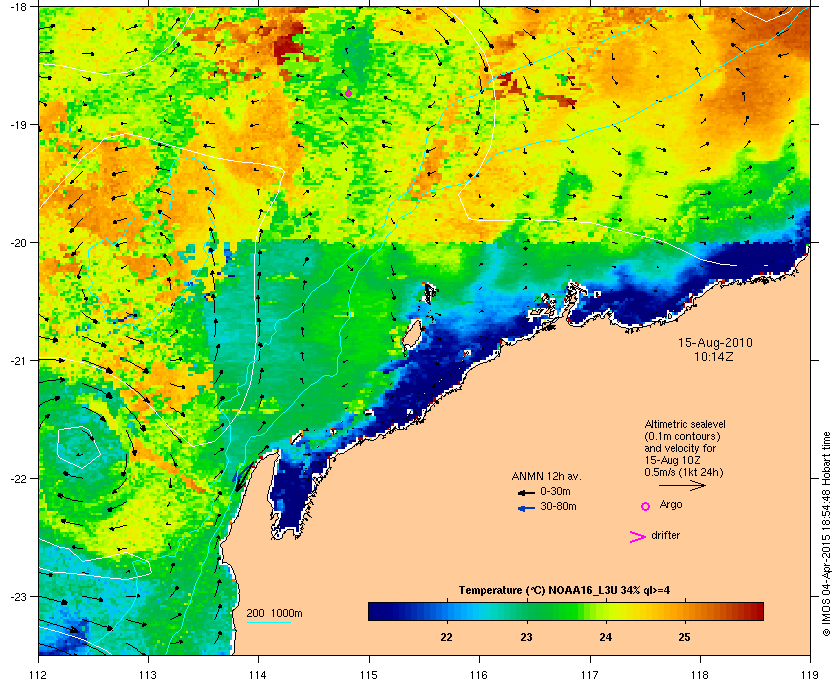Click the Argo circle symbol in the legend
This screenshot has width=840, height=680.
click(x=646, y=506)
